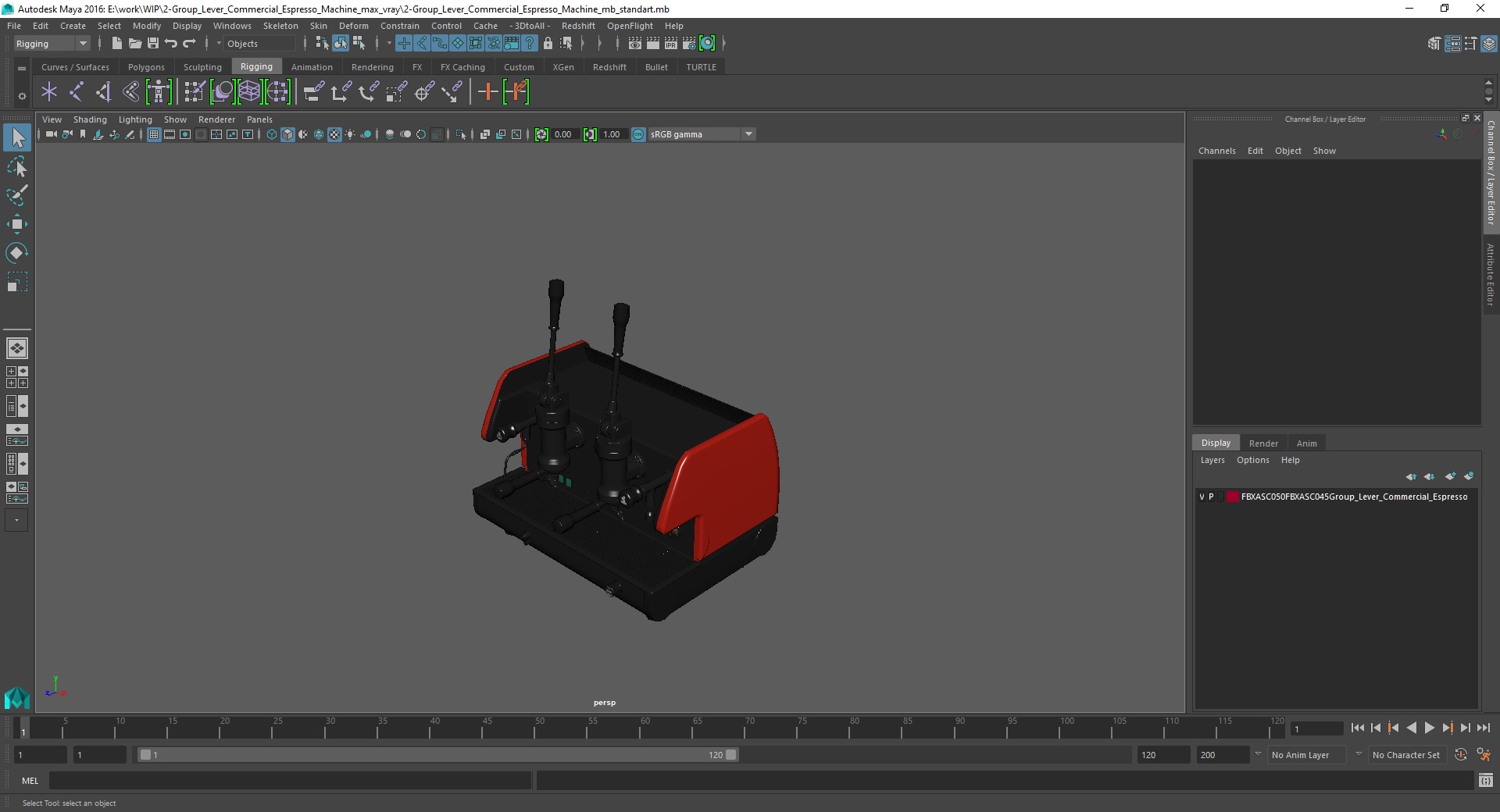Click the Parent constraint shelf icon

click(313, 92)
